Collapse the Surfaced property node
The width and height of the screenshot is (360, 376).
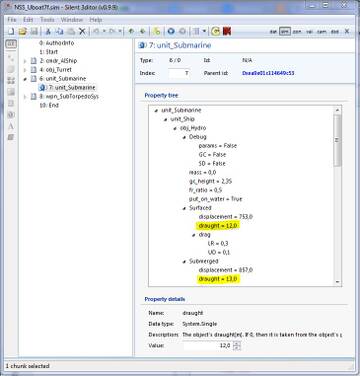point(184,208)
